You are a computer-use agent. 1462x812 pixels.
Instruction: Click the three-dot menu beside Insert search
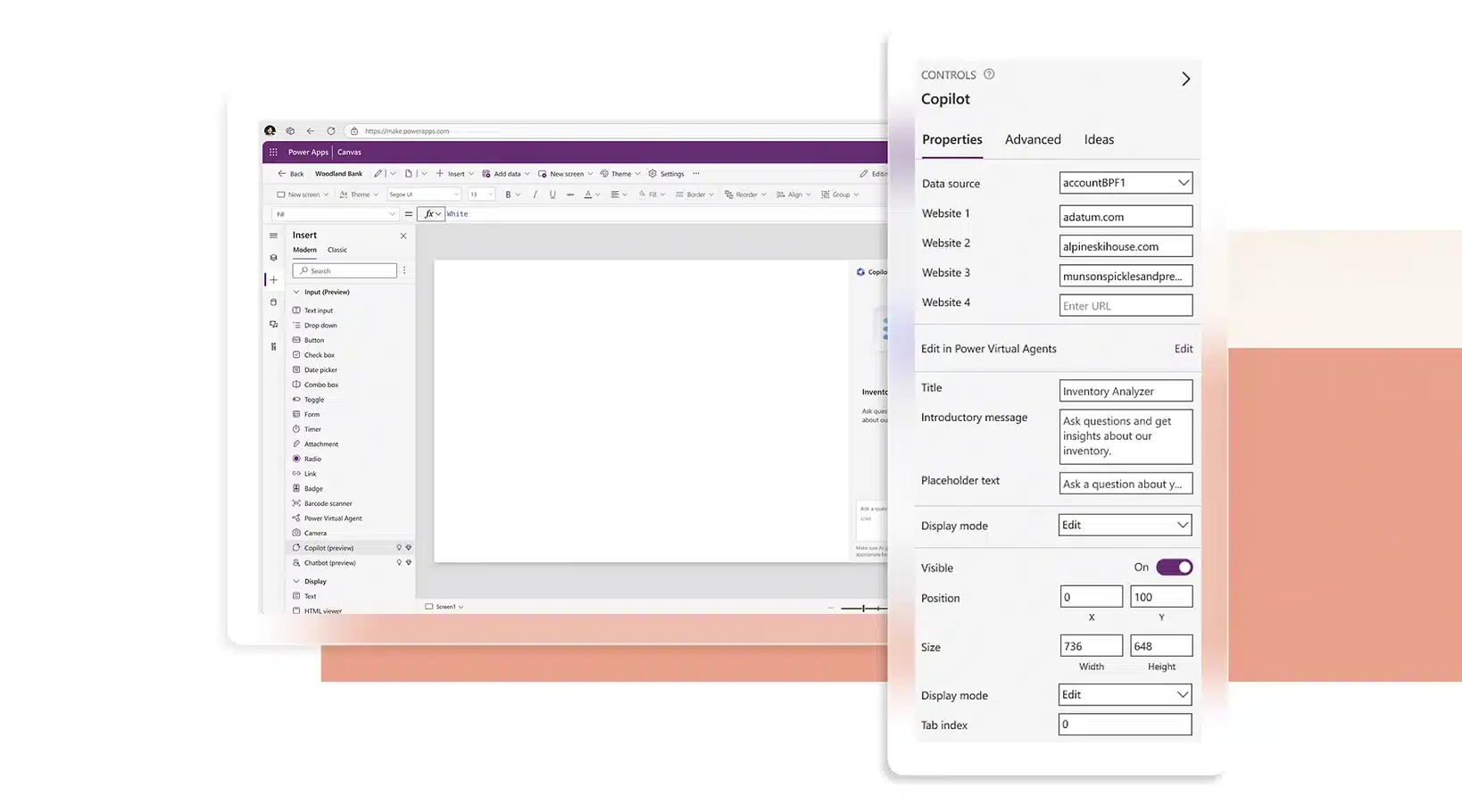pos(404,270)
